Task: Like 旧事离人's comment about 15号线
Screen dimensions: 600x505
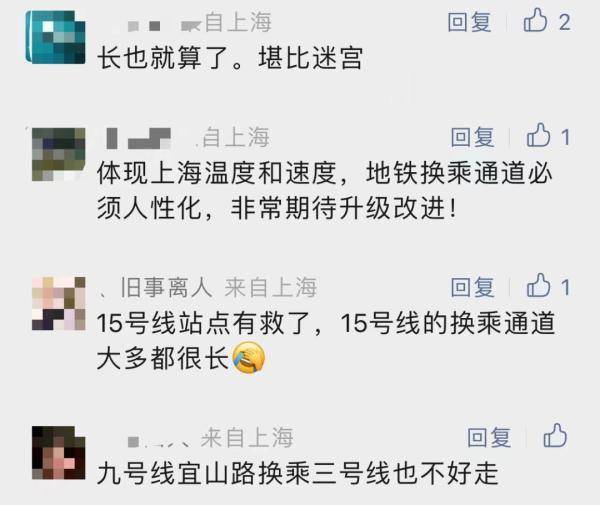Action: click(x=538, y=286)
